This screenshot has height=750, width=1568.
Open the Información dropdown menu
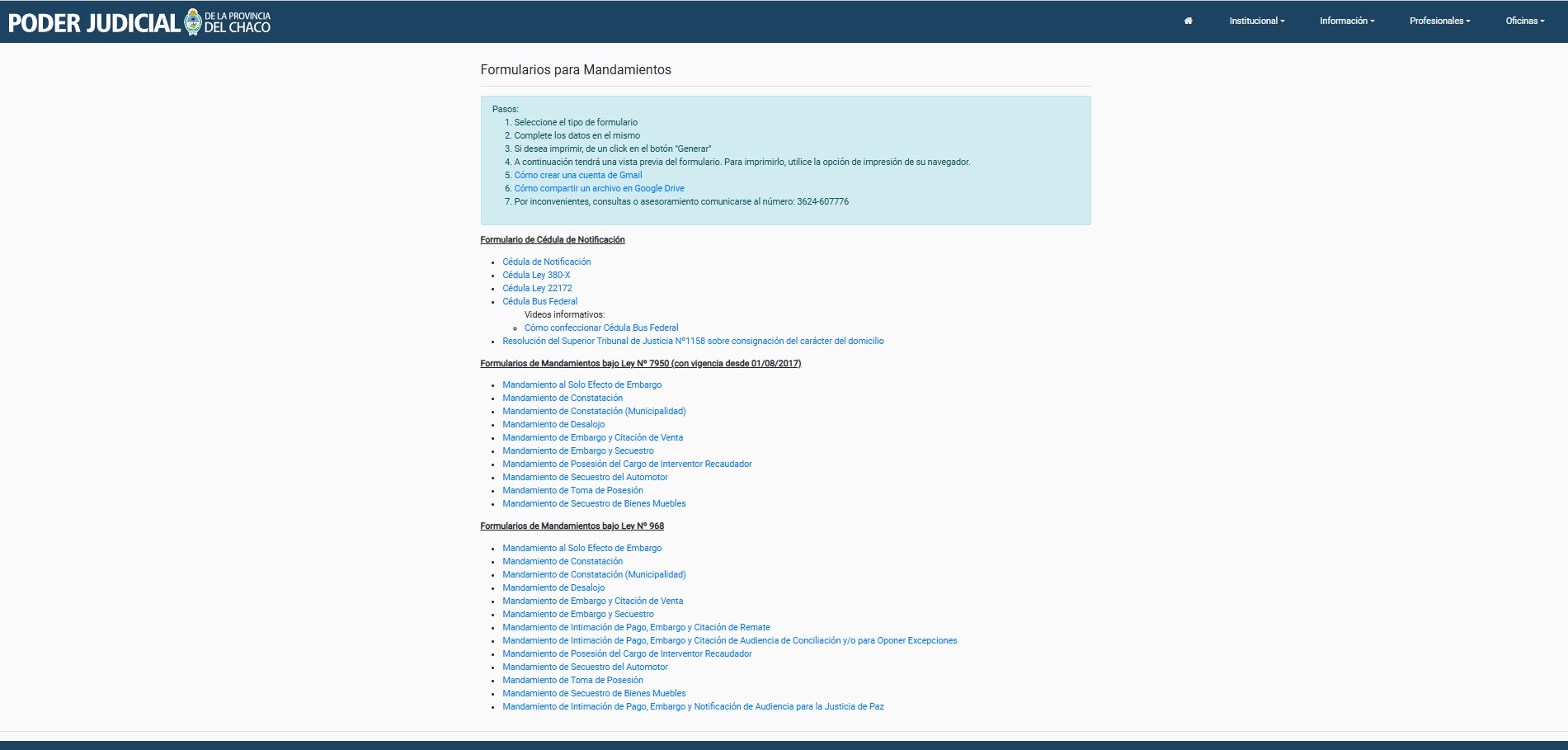pos(1346,21)
